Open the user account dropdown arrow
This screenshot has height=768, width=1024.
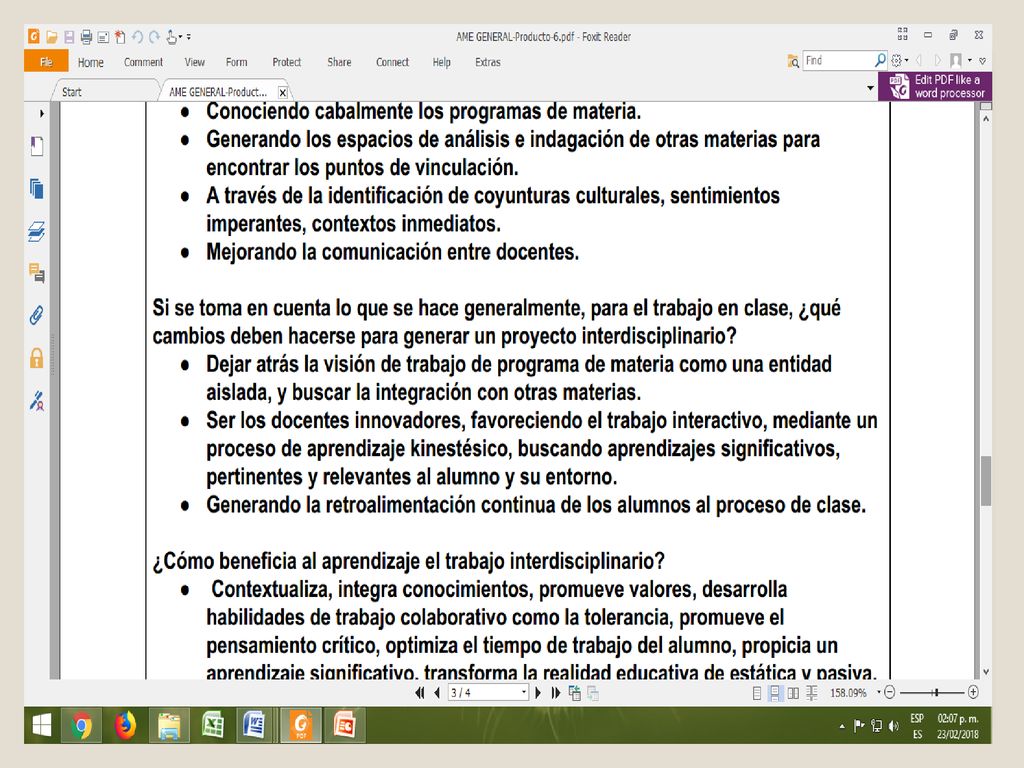[x=970, y=61]
